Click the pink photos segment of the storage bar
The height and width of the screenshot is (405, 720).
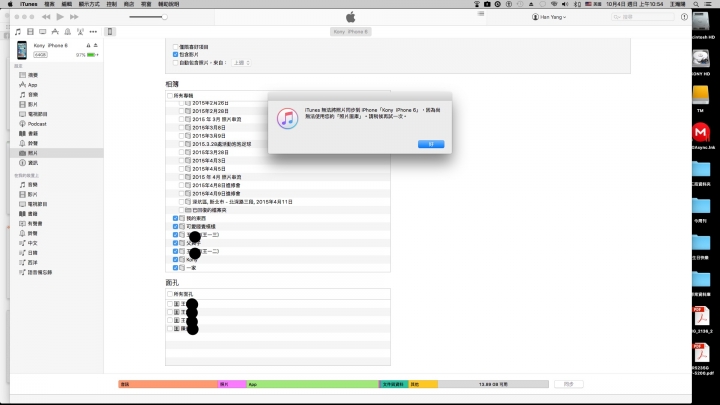[x=232, y=384]
